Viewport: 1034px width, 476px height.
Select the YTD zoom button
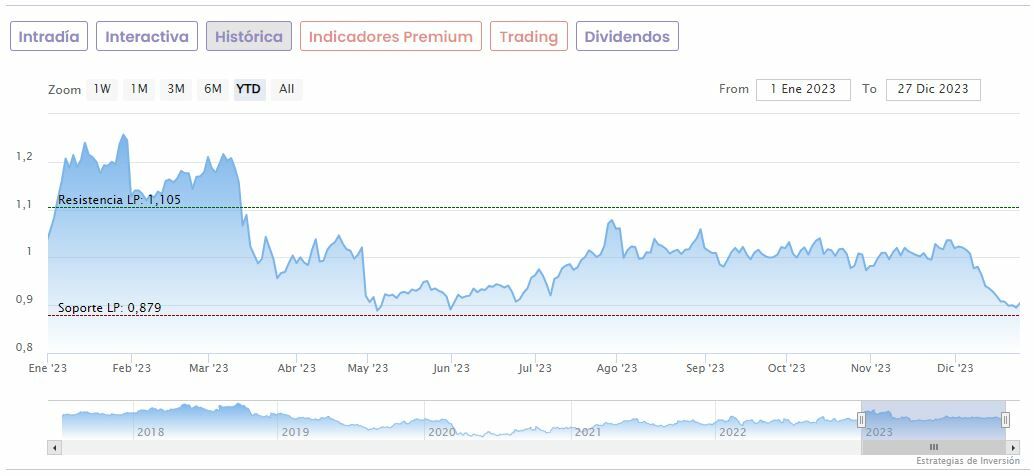(249, 89)
